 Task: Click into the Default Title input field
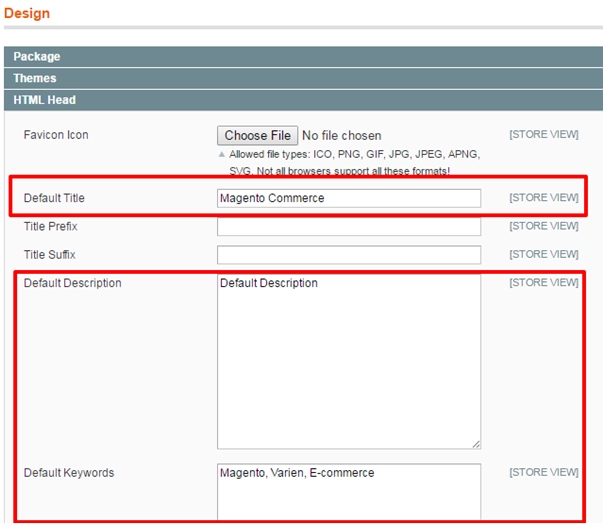pyautogui.click(x=349, y=198)
